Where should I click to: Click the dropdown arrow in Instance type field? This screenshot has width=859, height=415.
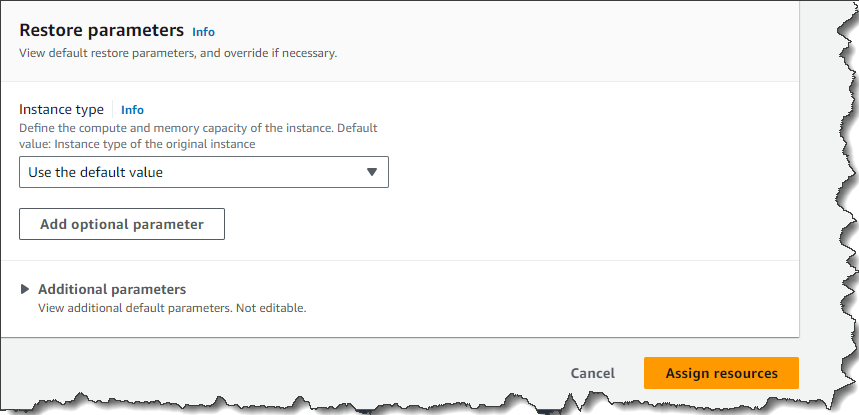pos(372,172)
